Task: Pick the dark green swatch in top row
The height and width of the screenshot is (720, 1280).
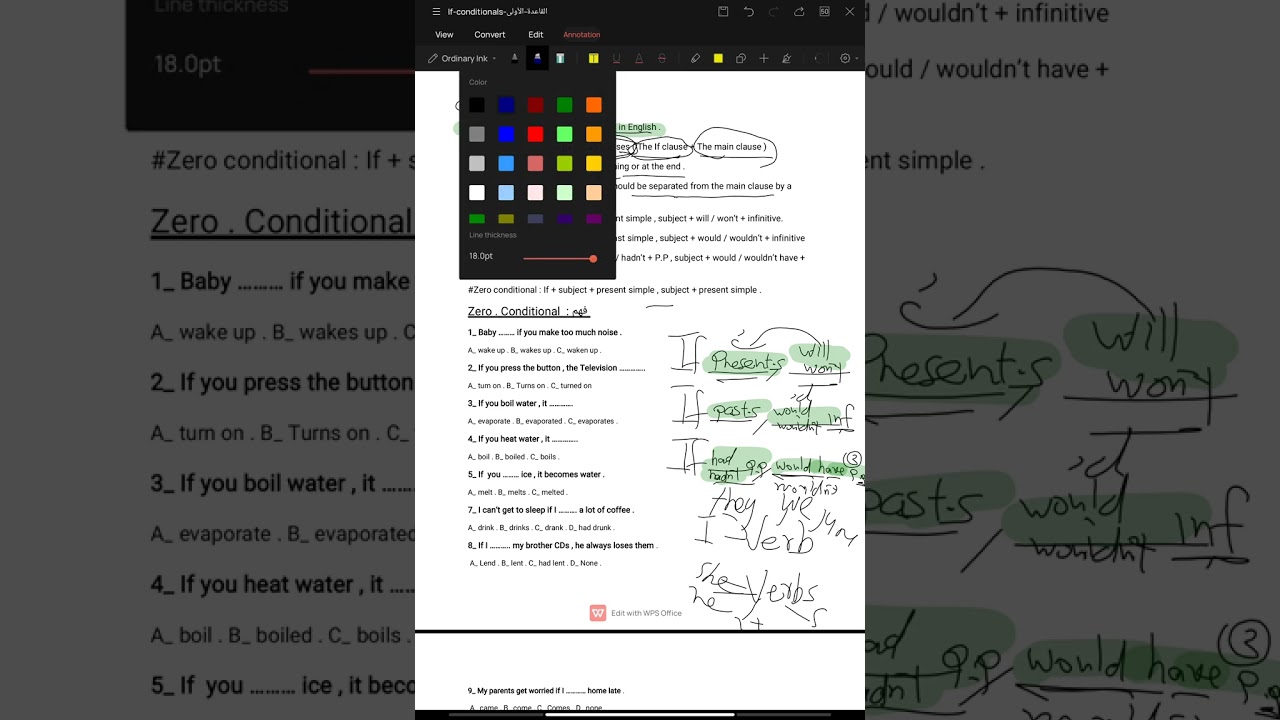Action: pos(564,105)
